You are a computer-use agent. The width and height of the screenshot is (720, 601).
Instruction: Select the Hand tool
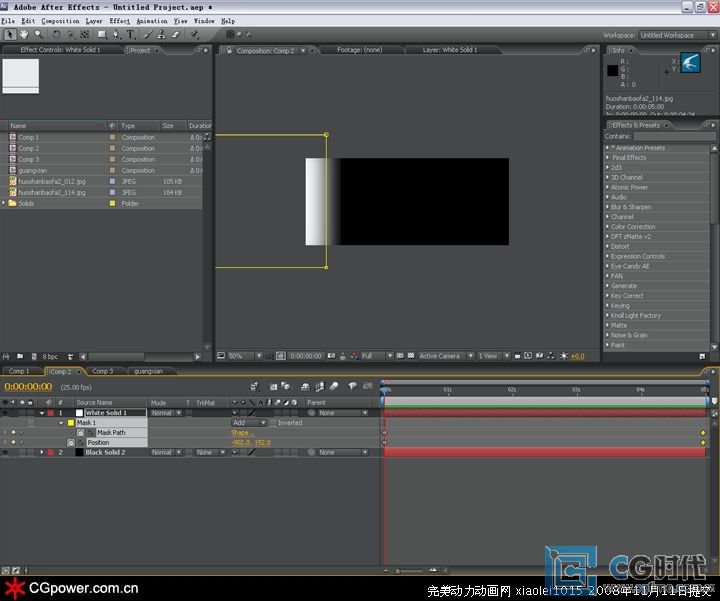pos(24,34)
